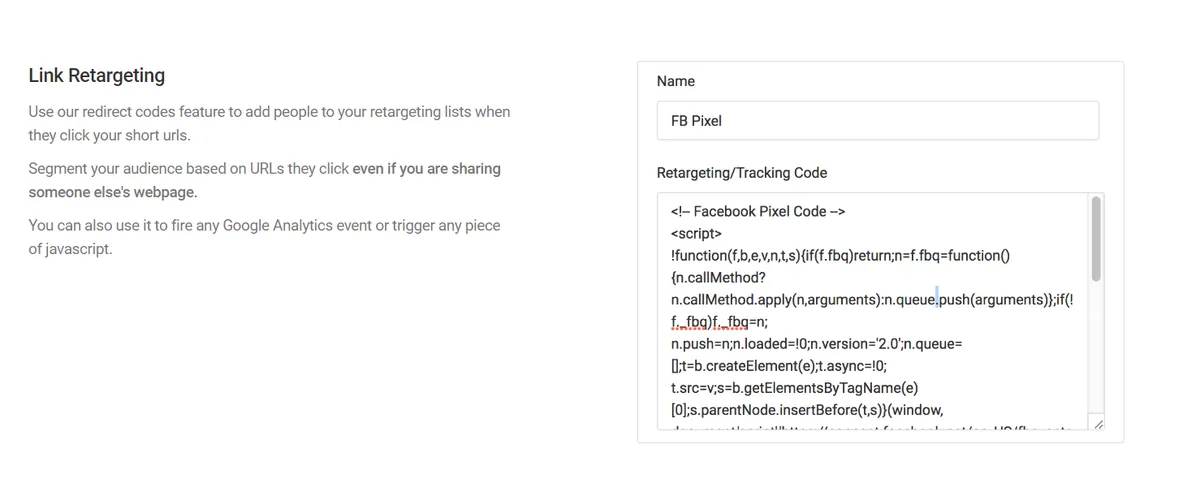The height and width of the screenshot is (479, 1200).
Task: Click the "{n.callMethod?" code line
Action: 718,277
